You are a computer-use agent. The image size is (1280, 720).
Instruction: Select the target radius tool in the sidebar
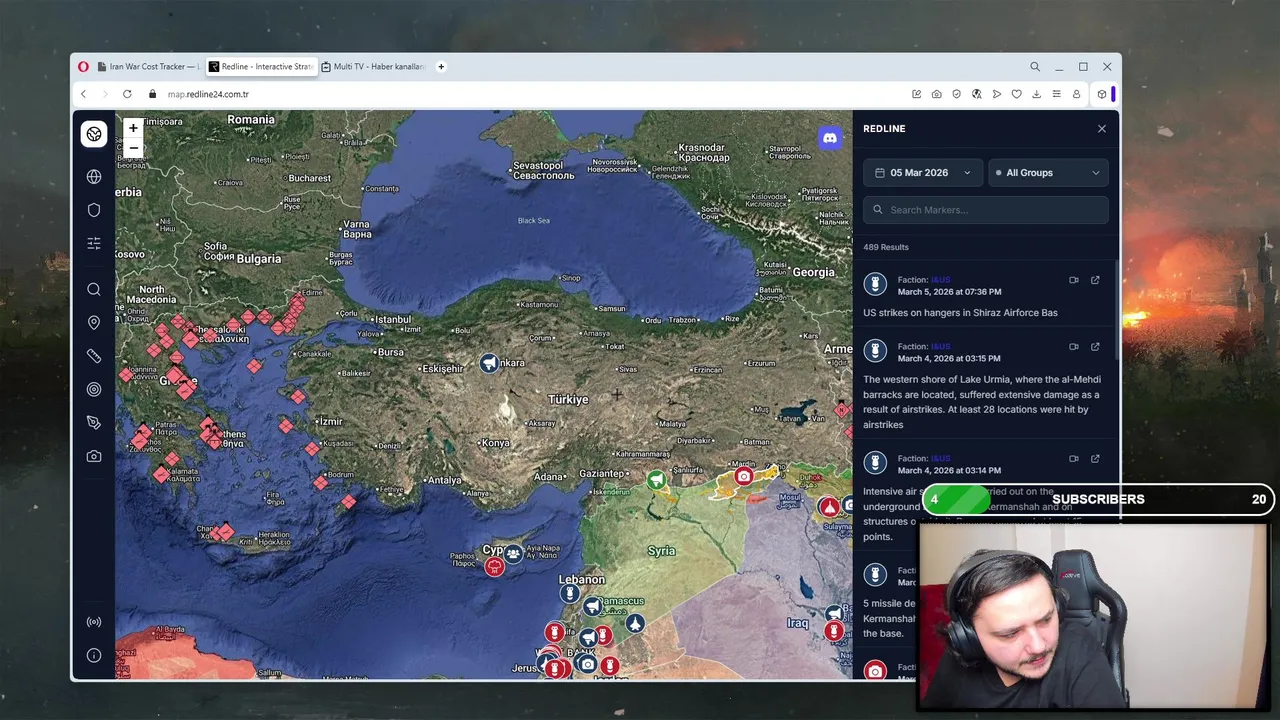pyautogui.click(x=94, y=389)
